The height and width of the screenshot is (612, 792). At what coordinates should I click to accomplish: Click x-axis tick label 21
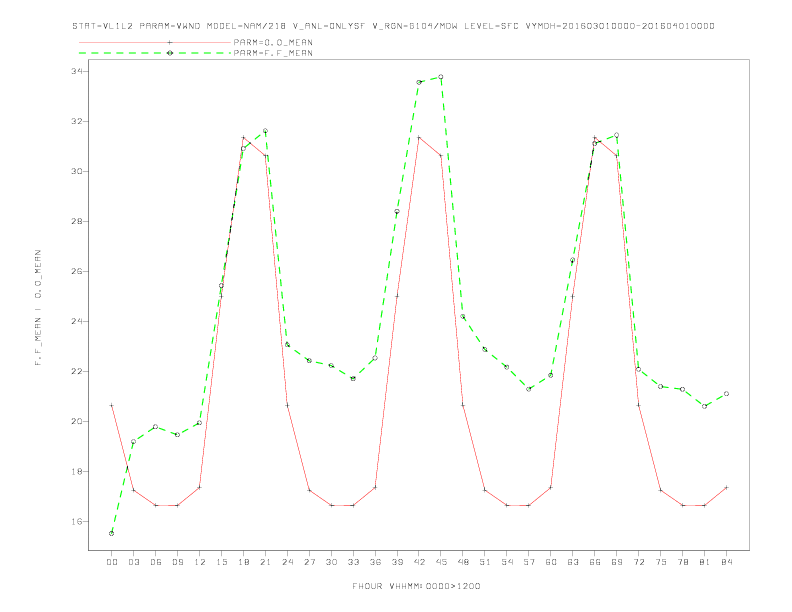point(265,562)
